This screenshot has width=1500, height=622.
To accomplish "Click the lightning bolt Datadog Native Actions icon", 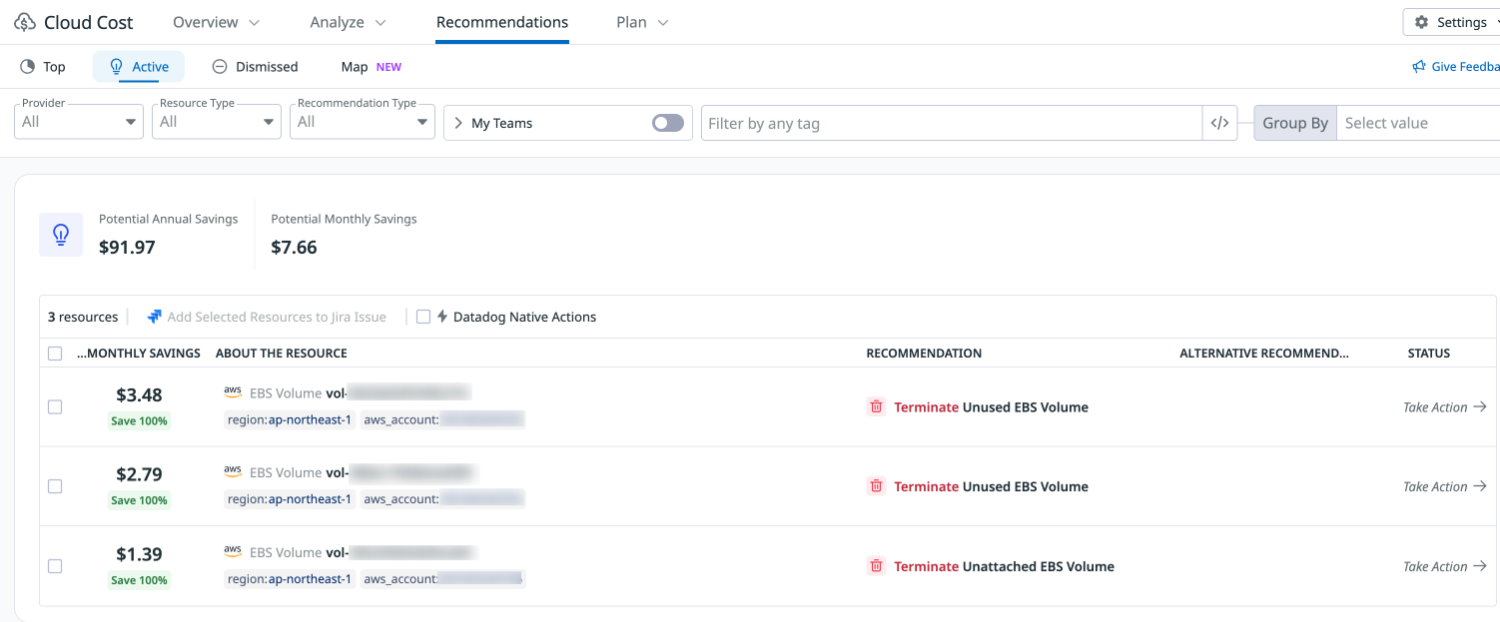I will coord(442,317).
